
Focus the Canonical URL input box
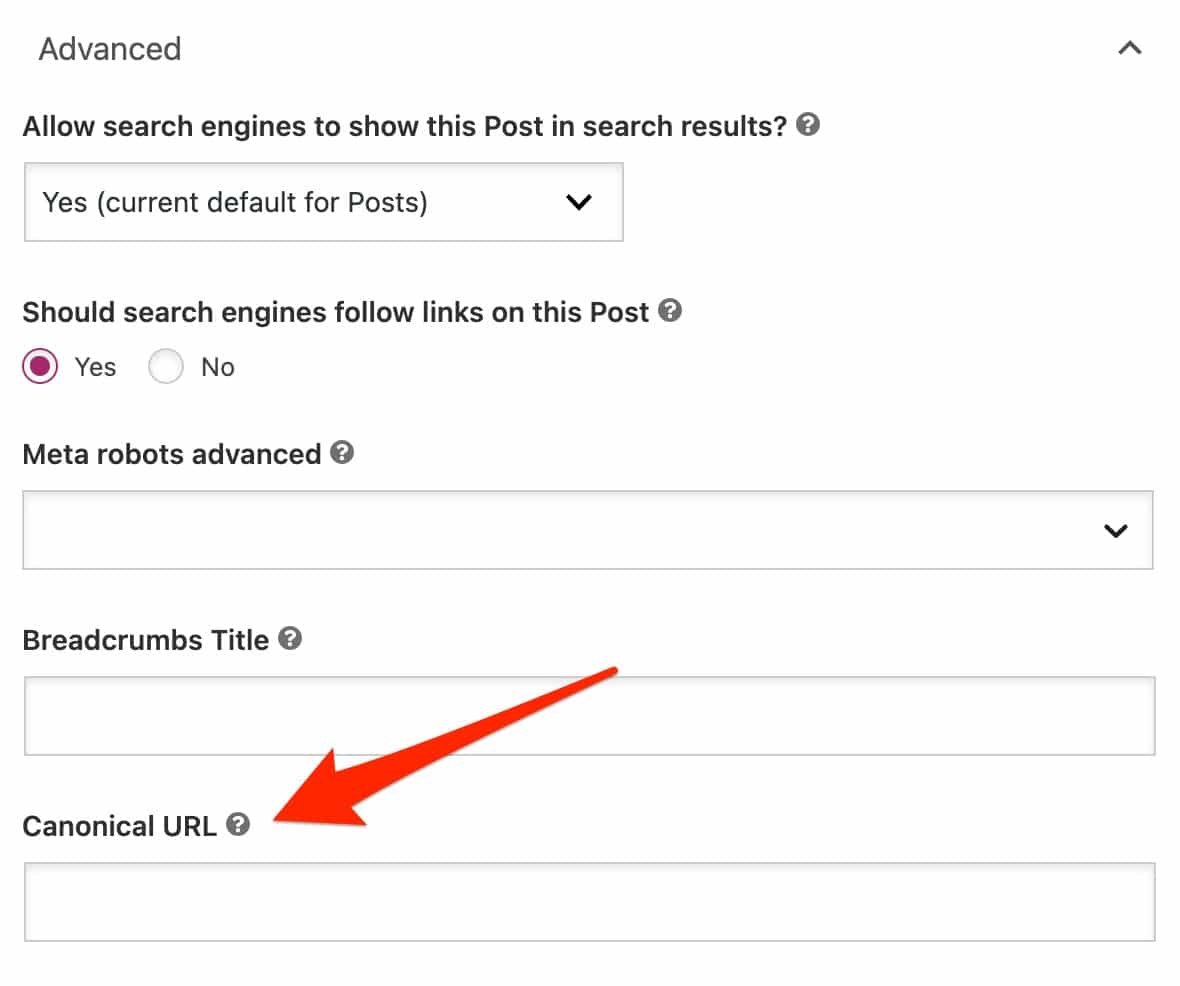[x=590, y=901]
